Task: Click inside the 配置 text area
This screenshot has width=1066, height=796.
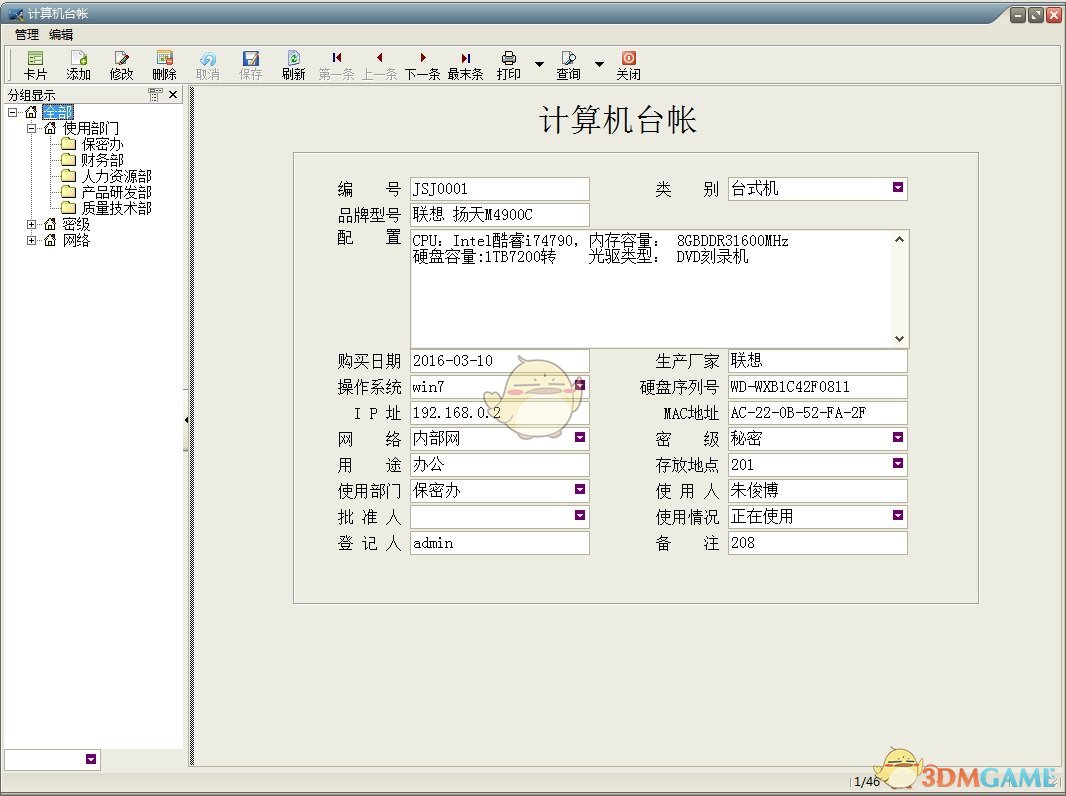Action: 651,289
